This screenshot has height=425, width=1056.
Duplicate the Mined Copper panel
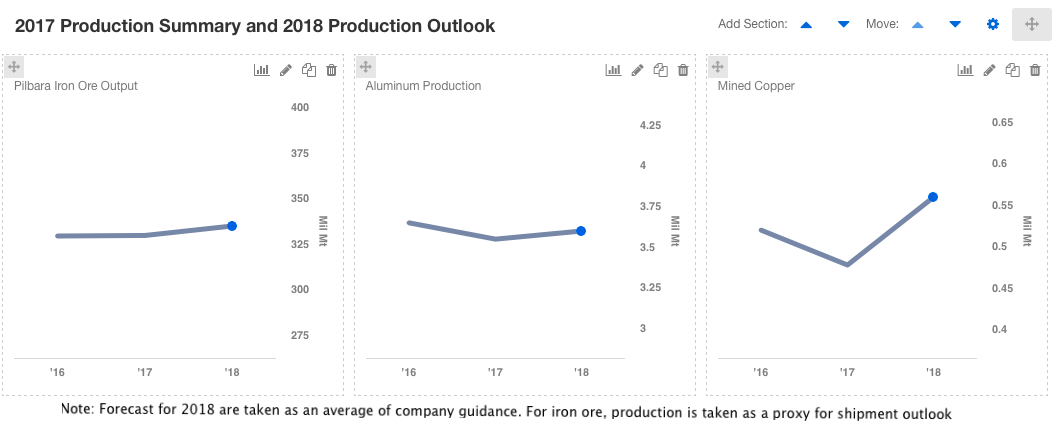1012,70
